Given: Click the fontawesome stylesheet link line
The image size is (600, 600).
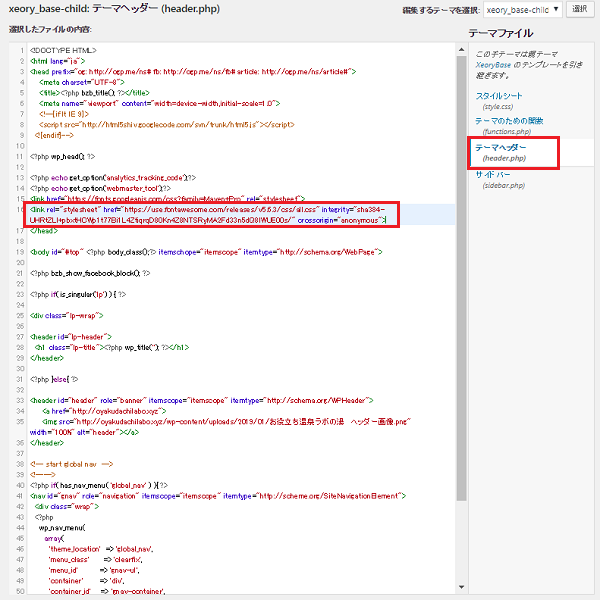Looking at the screenshot, I should coord(209,215).
